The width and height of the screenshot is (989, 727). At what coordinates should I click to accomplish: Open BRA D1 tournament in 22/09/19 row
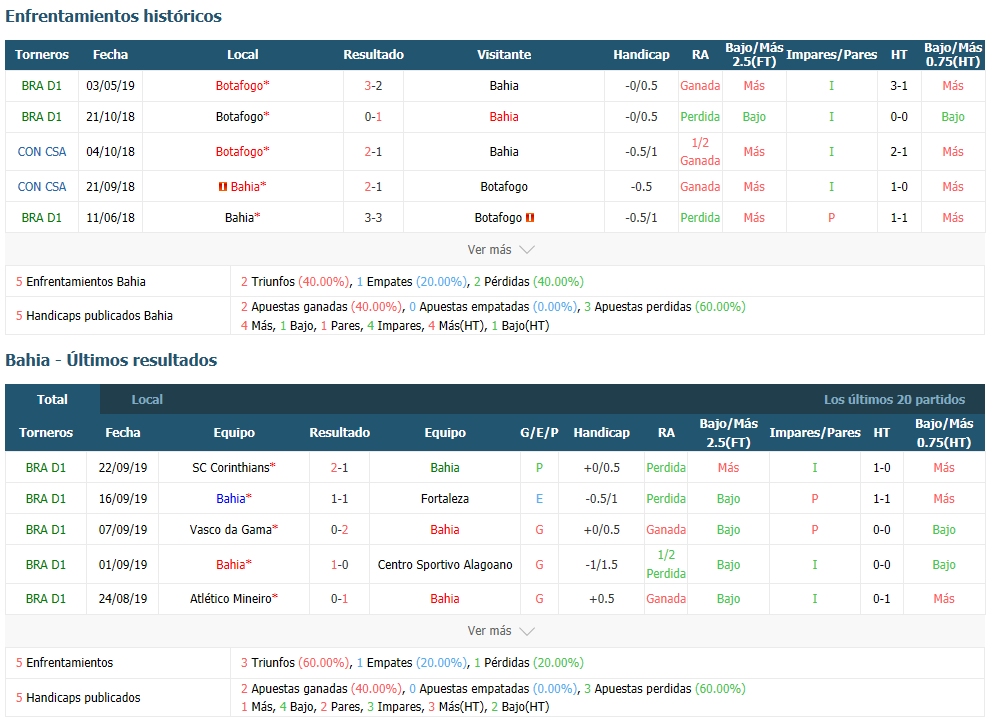[45, 468]
